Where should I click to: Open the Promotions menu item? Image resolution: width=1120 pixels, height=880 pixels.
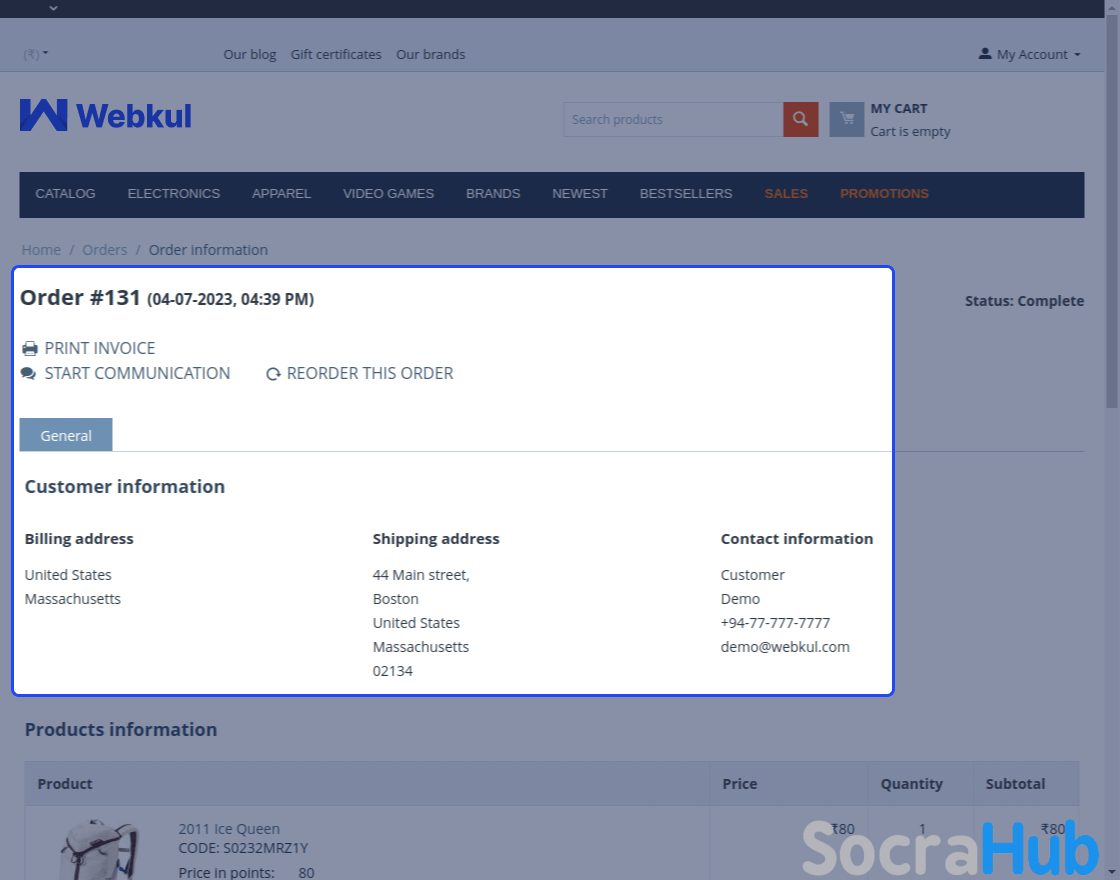point(884,194)
